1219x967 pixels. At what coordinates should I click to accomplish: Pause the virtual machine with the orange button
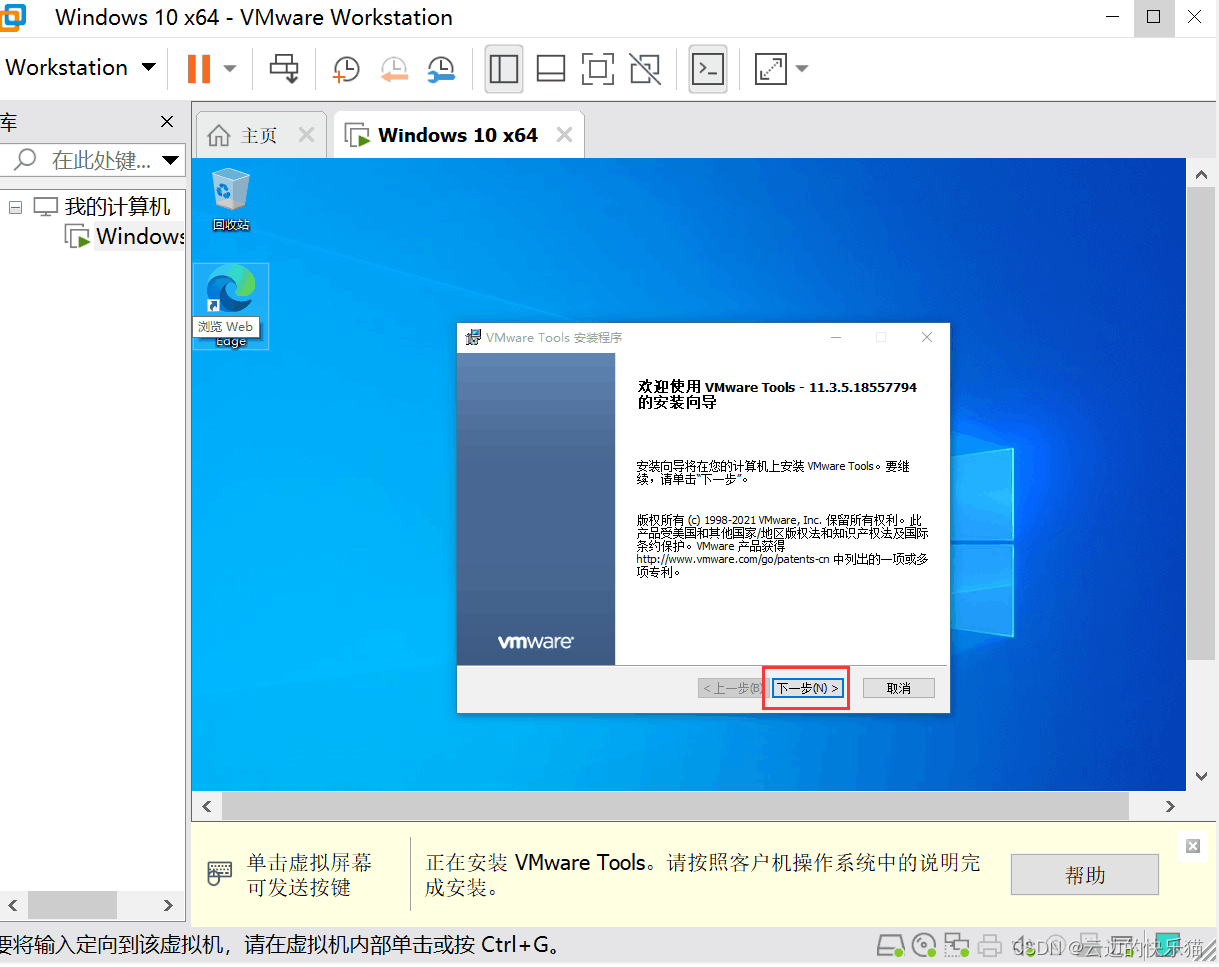[199, 68]
